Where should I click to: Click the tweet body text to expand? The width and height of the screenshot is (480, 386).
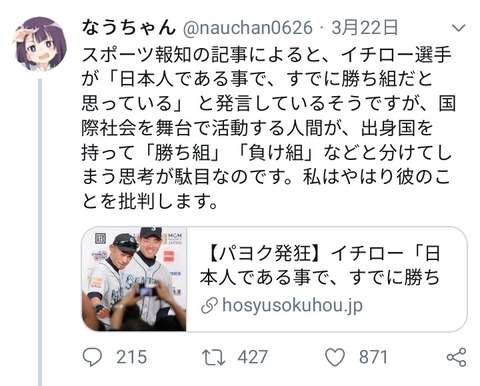click(x=268, y=128)
